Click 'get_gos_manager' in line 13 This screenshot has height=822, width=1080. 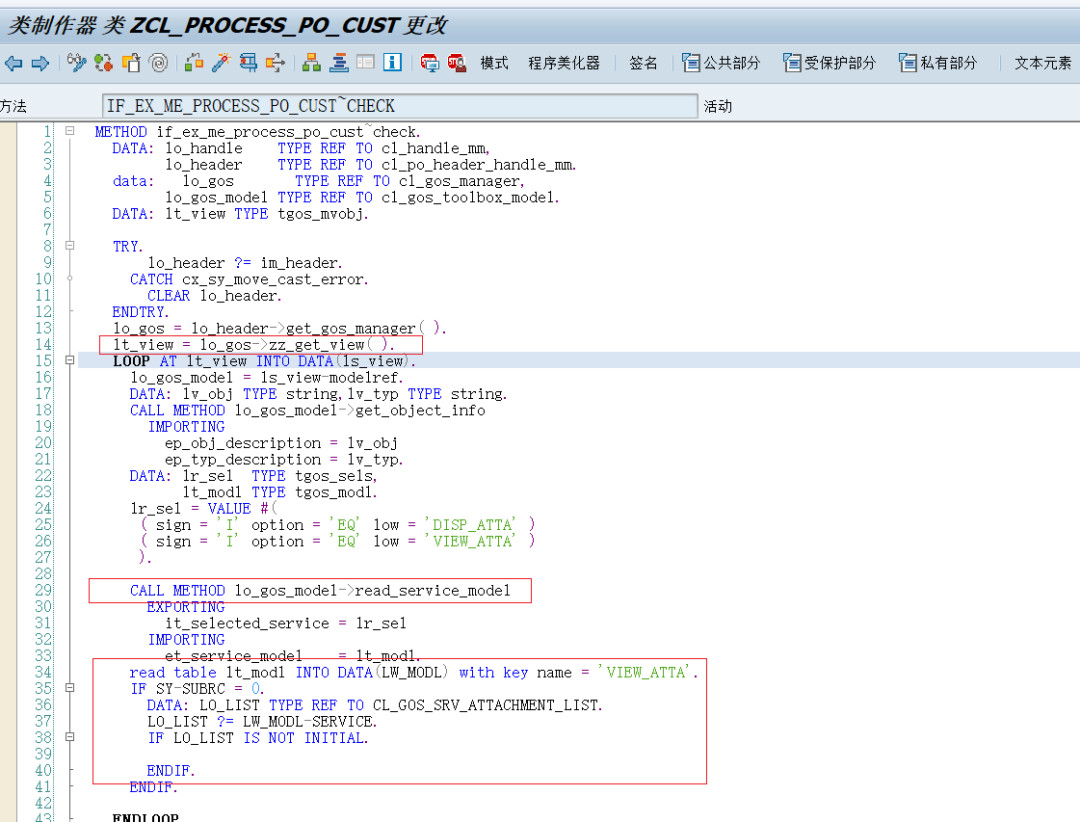point(351,329)
